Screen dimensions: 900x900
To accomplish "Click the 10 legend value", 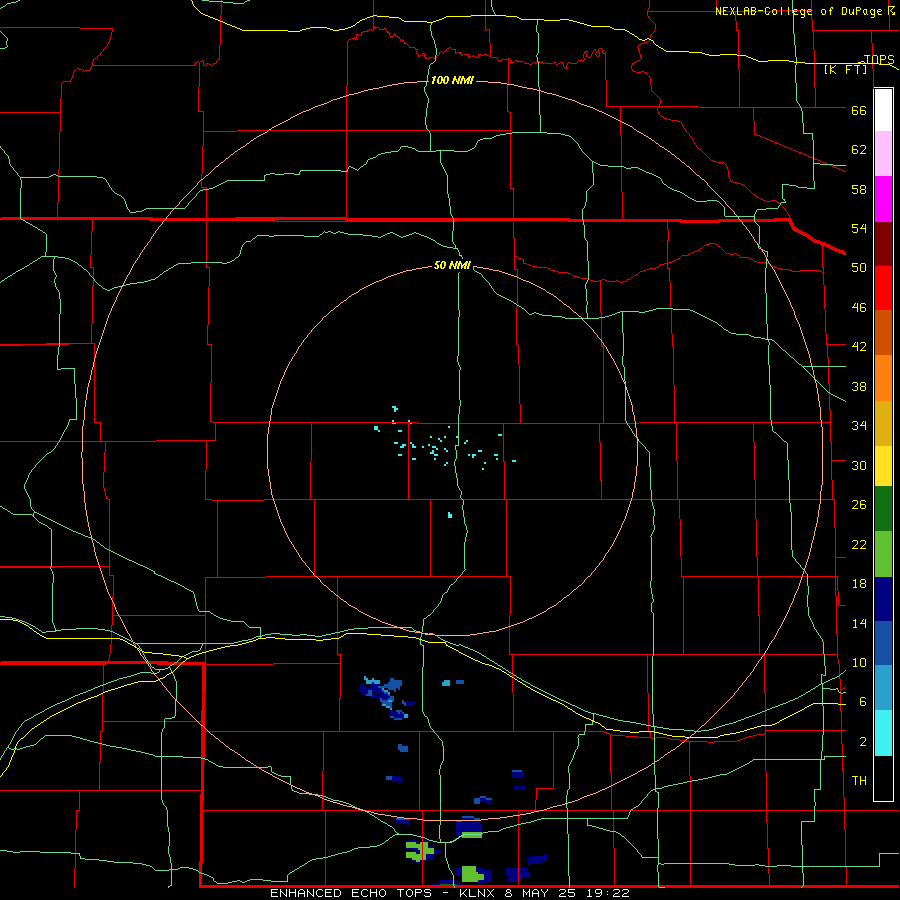I will [x=859, y=662].
